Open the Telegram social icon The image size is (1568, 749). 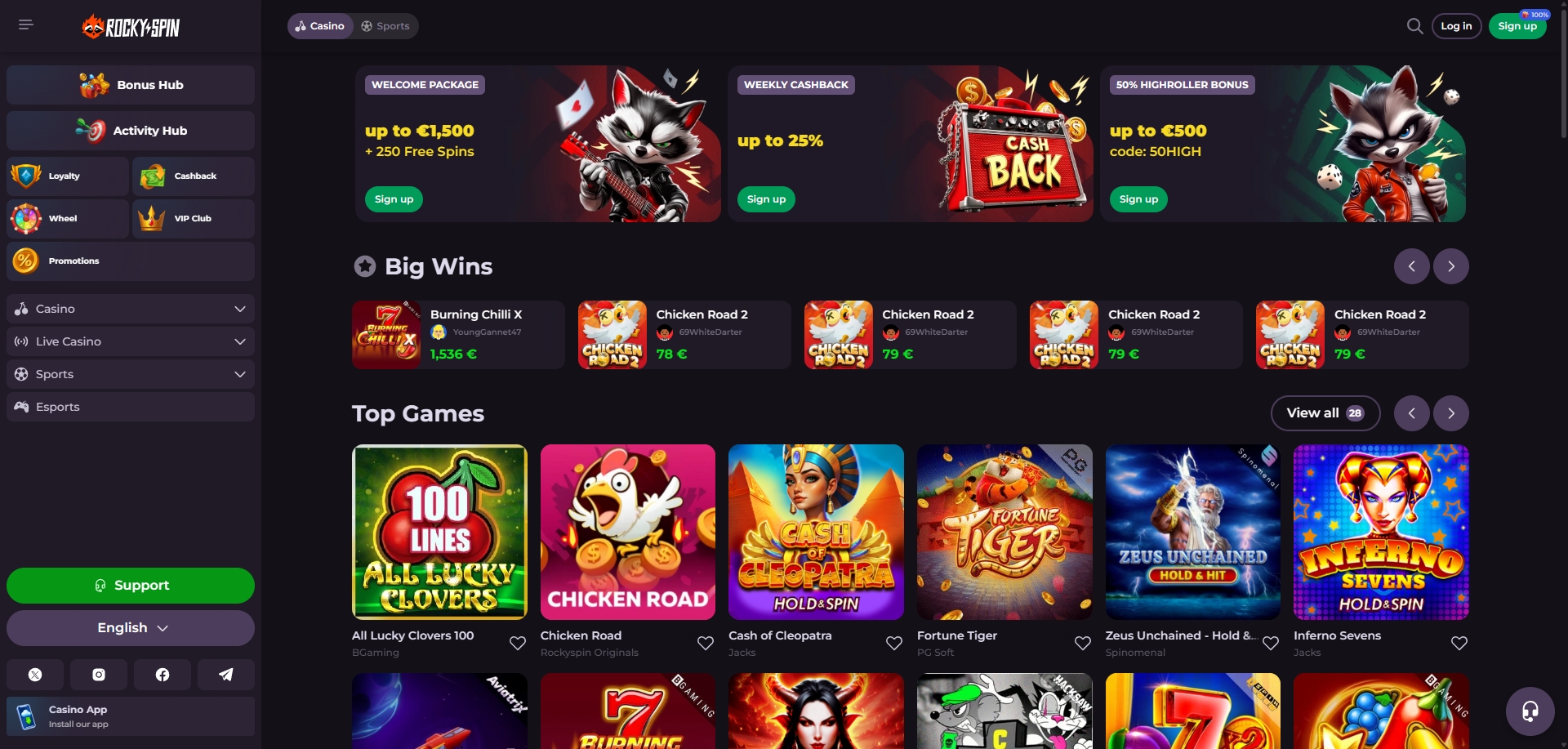226,675
